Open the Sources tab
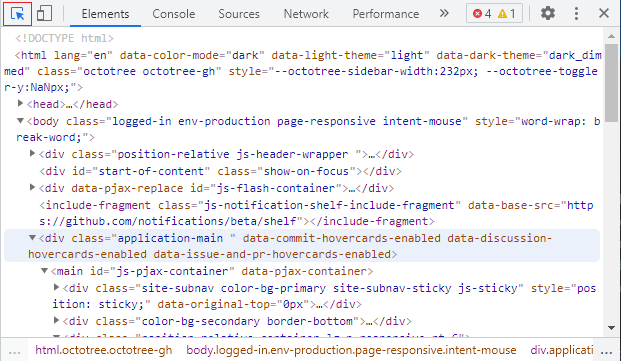Viewport: 621px width, 361px height. point(239,14)
